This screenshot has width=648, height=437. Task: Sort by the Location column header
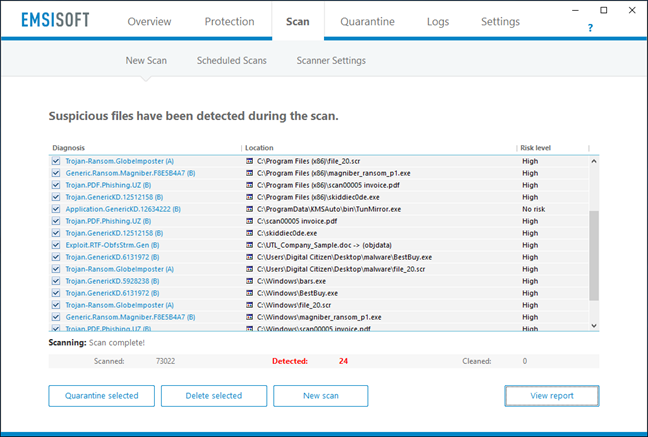259,148
